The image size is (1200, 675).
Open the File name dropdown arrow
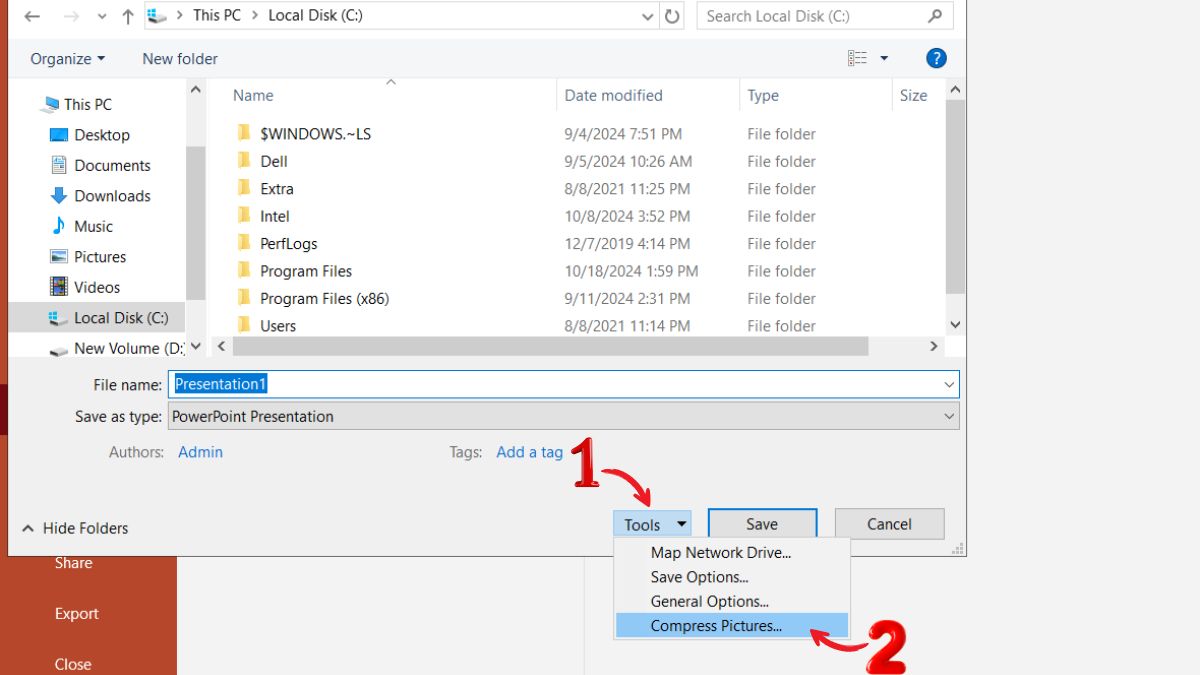949,384
